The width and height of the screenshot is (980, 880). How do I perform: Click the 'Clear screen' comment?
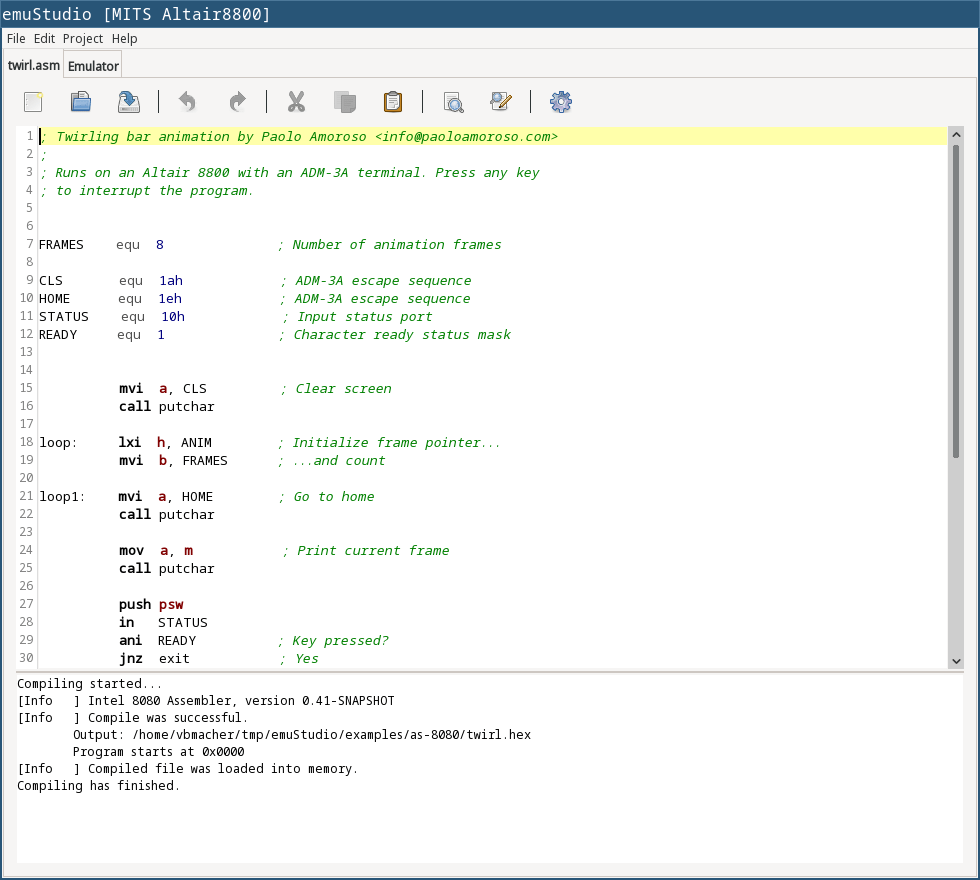[x=336, y=389]
